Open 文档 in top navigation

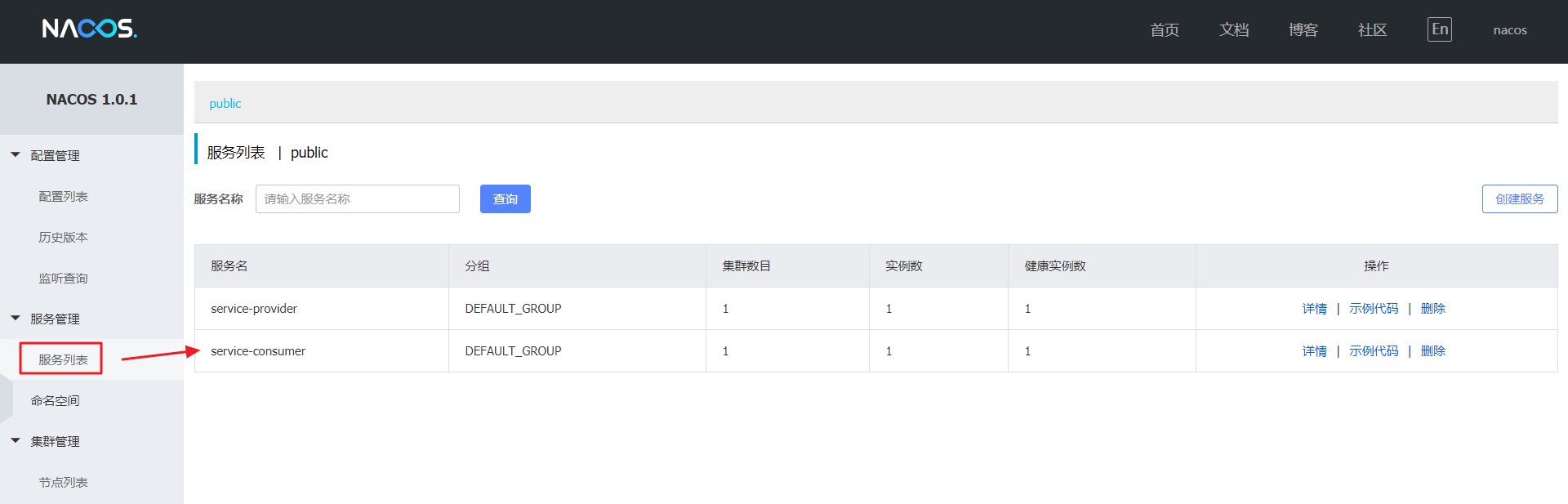coord(1234,30)
